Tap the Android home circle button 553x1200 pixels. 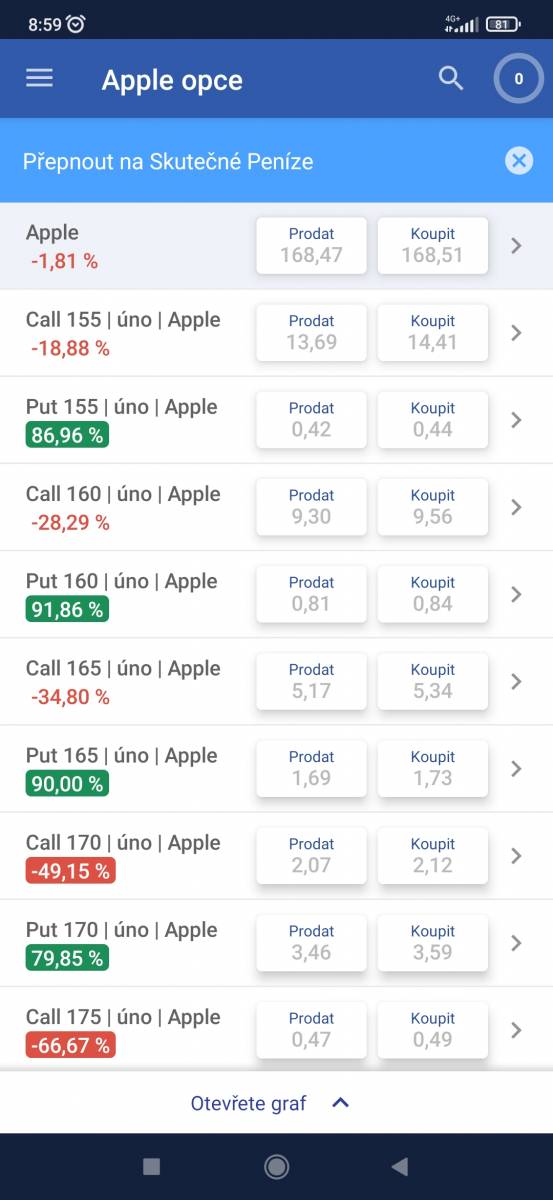coord(276,1166)
